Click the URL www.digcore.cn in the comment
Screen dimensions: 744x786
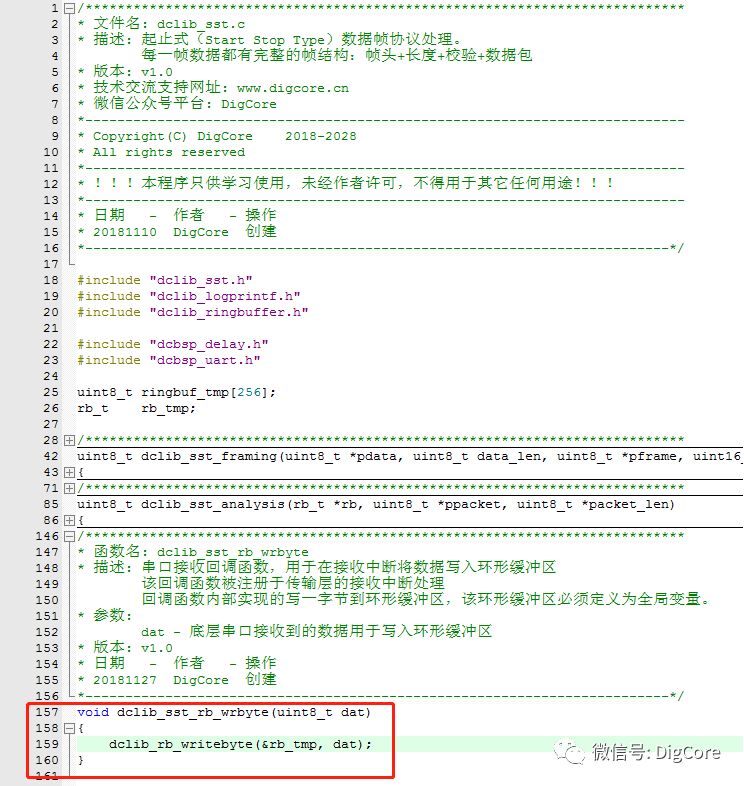pyautogui.click(x=293, y=88)
